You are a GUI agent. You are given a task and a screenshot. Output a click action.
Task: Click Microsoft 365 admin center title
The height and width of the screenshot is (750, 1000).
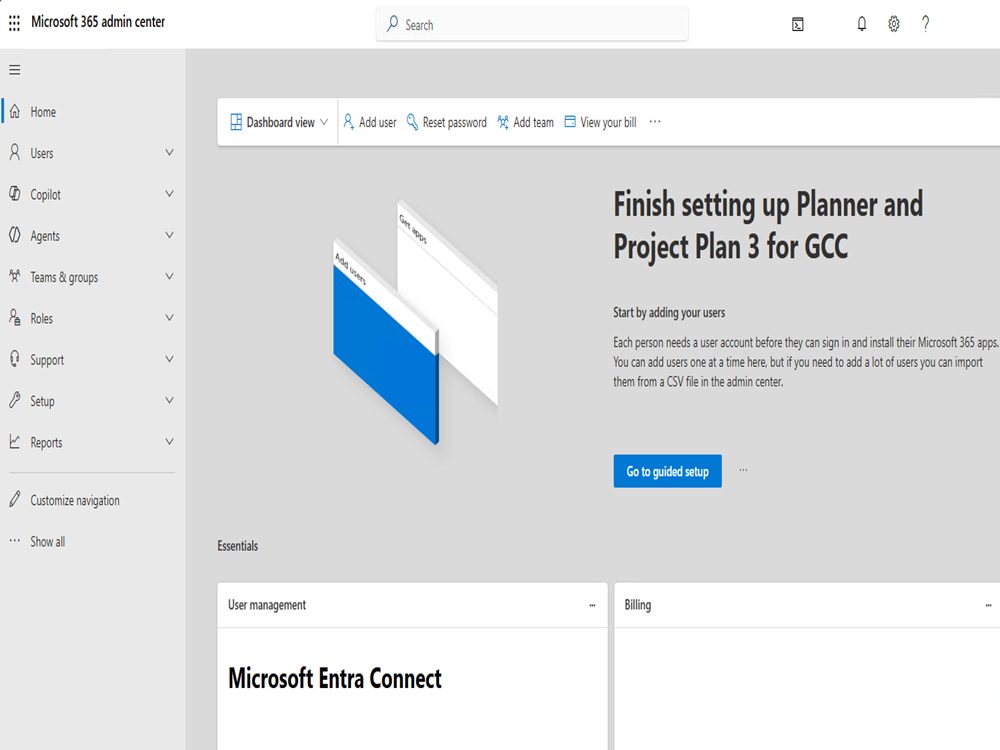(x=98, y=22)
